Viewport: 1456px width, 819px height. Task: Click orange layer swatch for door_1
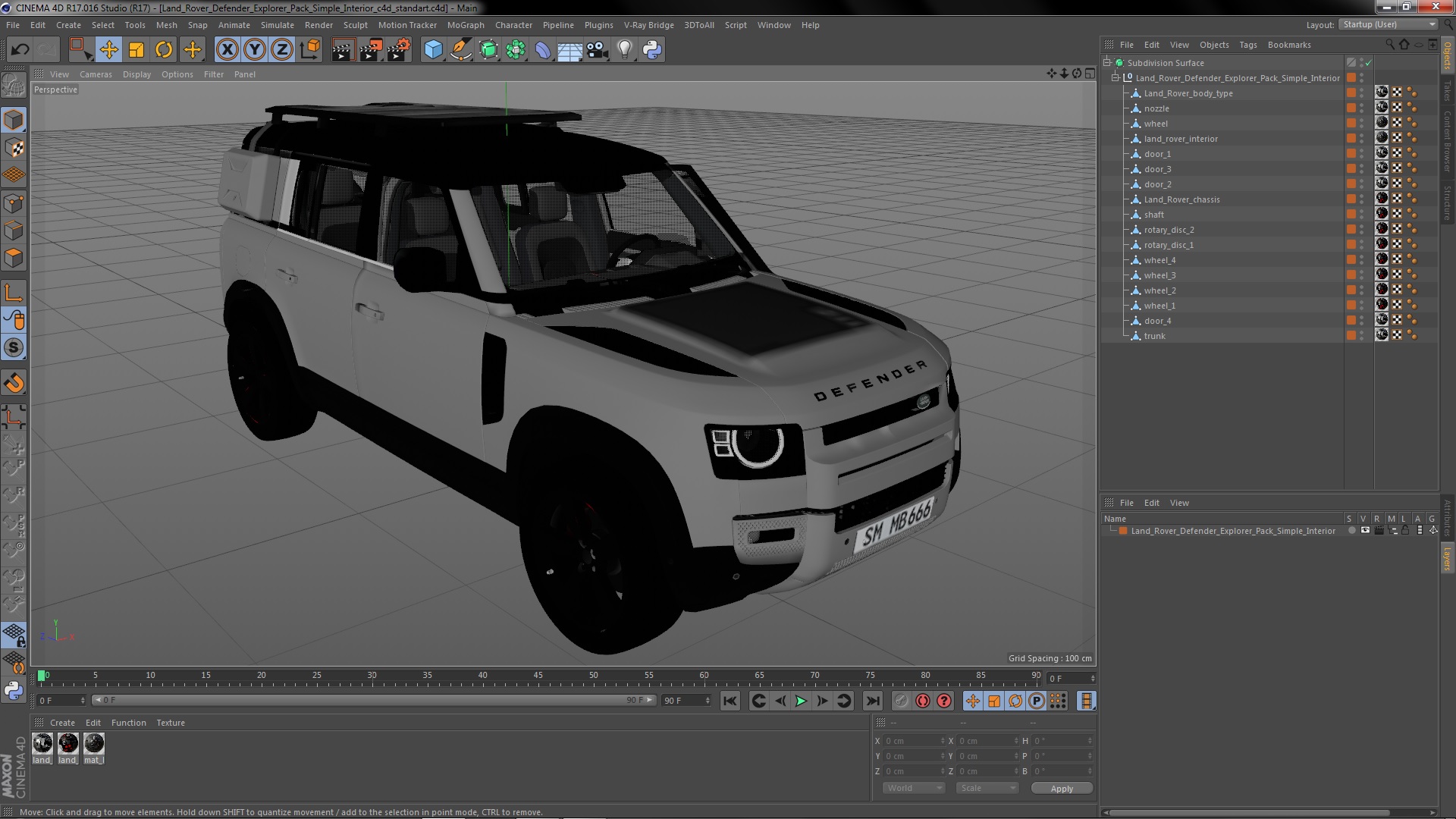pyautogui.click(x=1351, y=153)
